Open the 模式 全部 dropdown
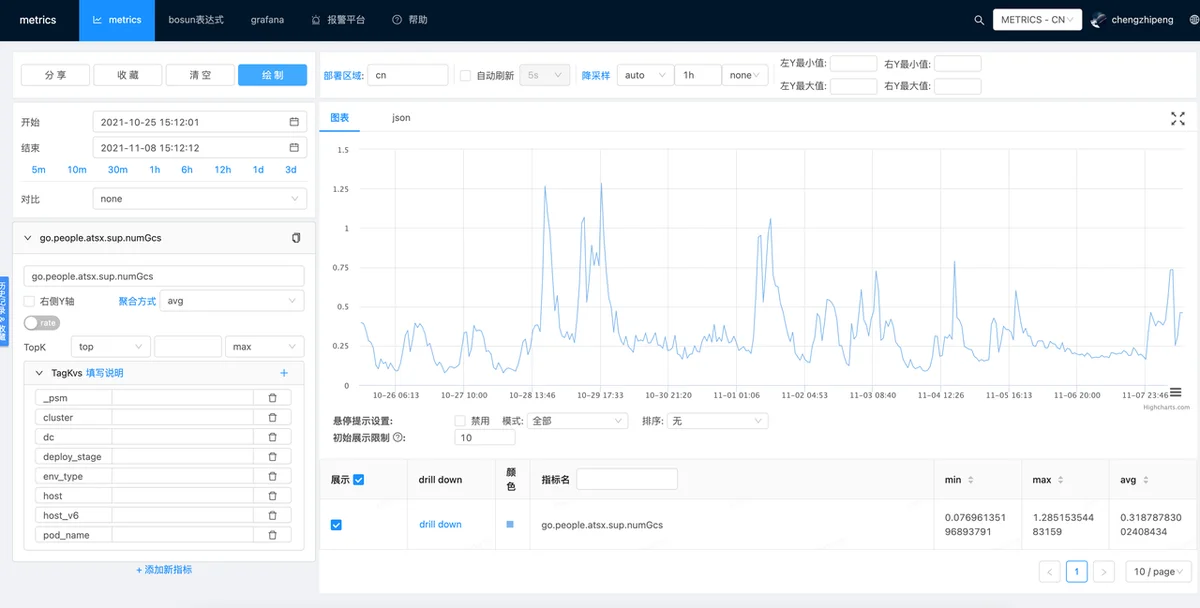Screen dimensions: 1200x608 coord(577,421)
